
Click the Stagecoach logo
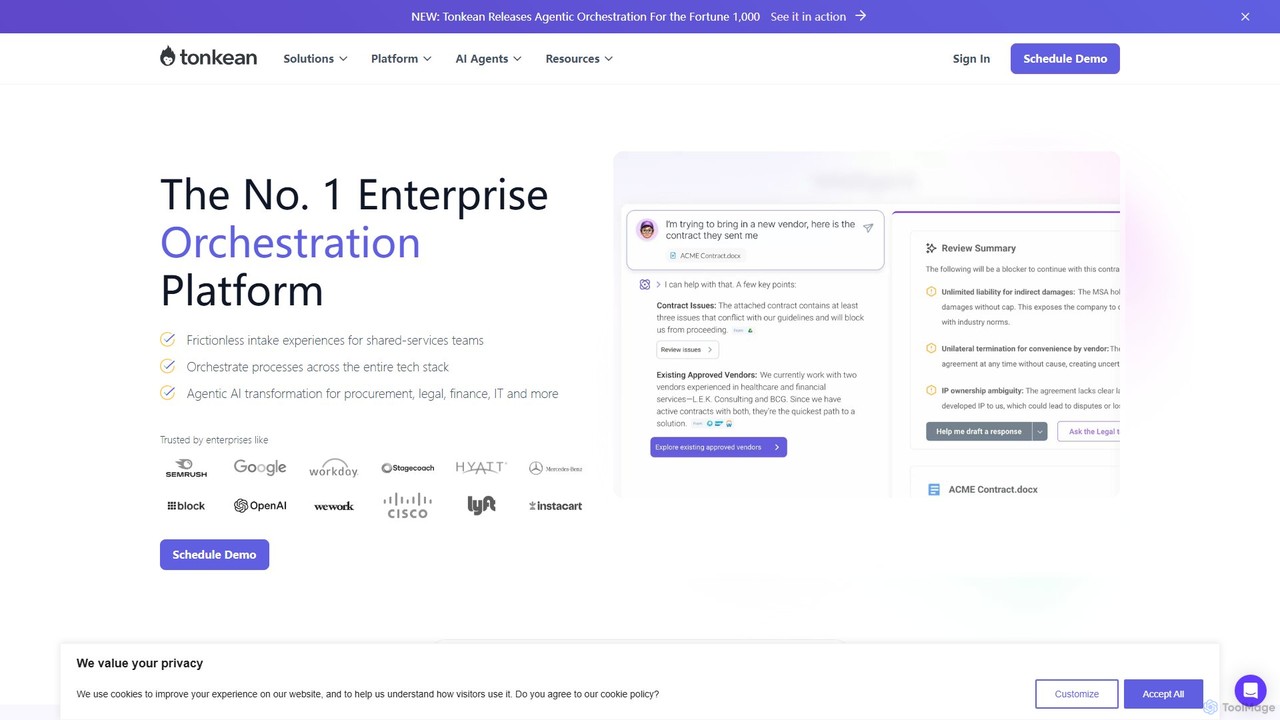(x=407, y=468)
